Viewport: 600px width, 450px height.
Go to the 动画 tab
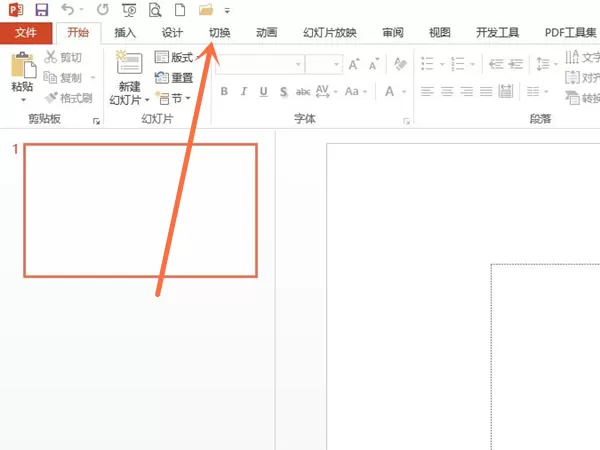coord(267,33)
